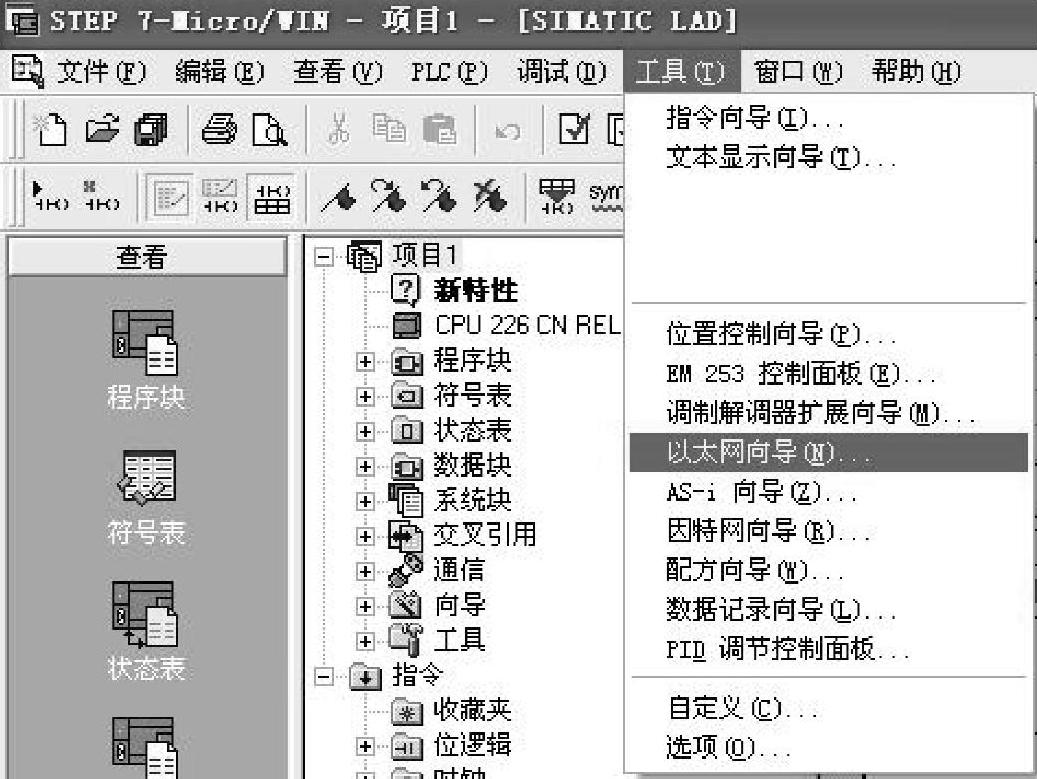Click the previous bookmark icon

coord(438,196)
